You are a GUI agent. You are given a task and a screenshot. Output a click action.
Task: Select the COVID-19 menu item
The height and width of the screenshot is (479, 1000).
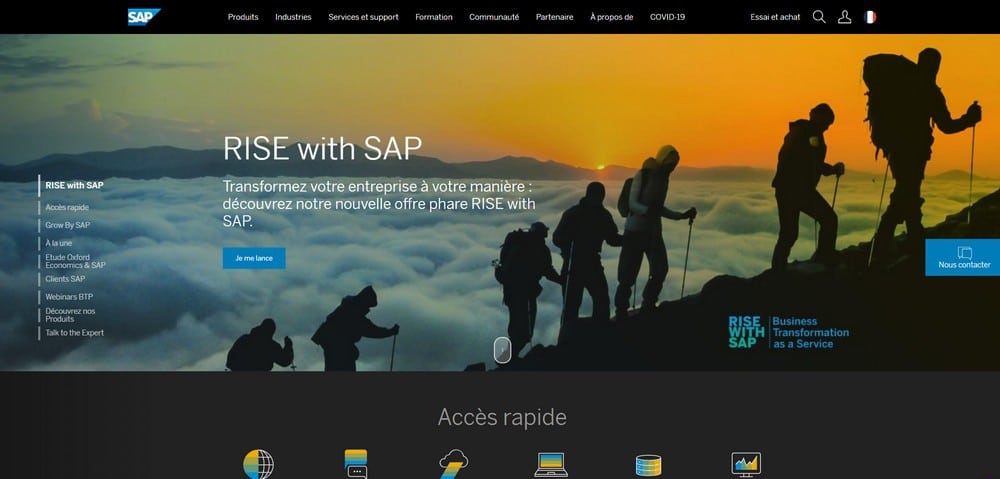[x=667, y=17]
